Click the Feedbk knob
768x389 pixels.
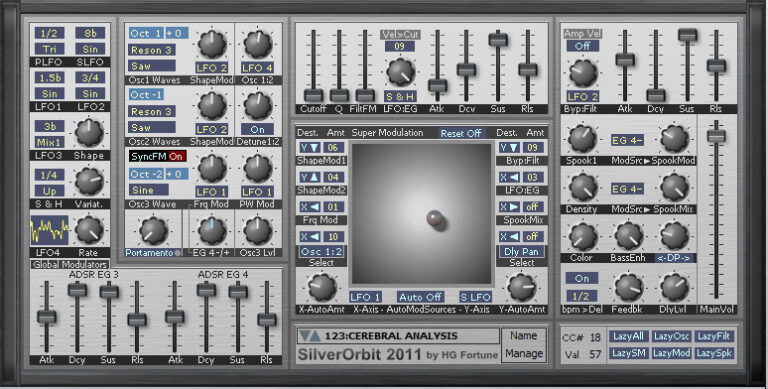[x=628, y=288]
